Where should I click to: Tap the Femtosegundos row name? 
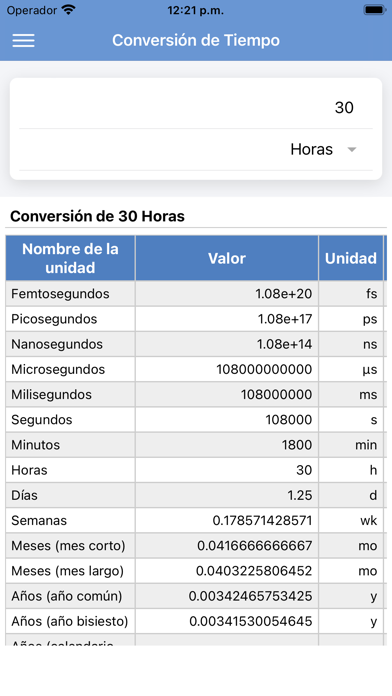tap(60, 294)
